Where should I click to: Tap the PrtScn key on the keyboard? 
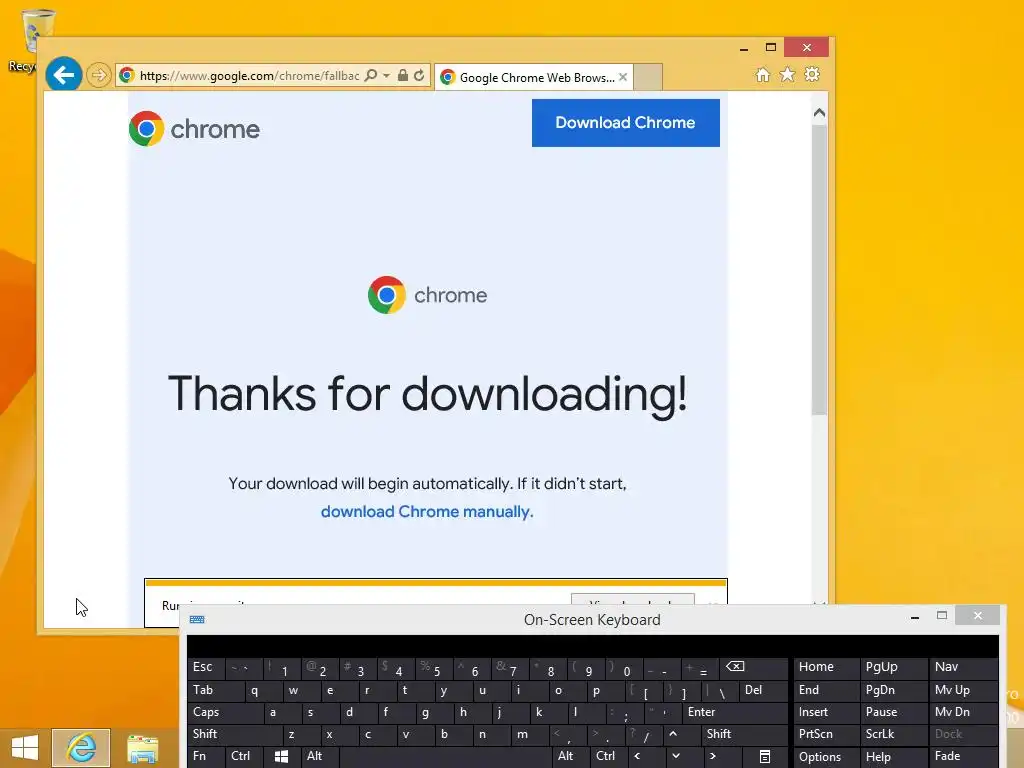click(x=825, y=734)
